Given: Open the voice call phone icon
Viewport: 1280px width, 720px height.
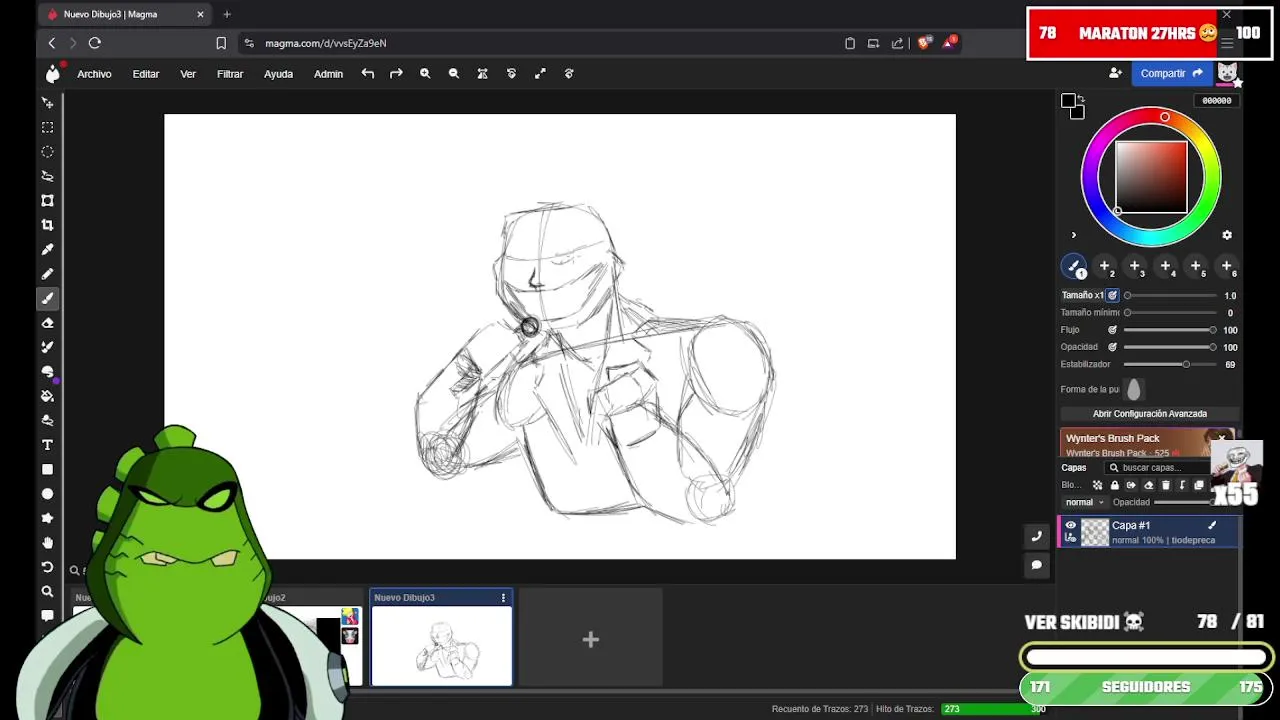Looking at the screenshot, I should pos(1037,536).
